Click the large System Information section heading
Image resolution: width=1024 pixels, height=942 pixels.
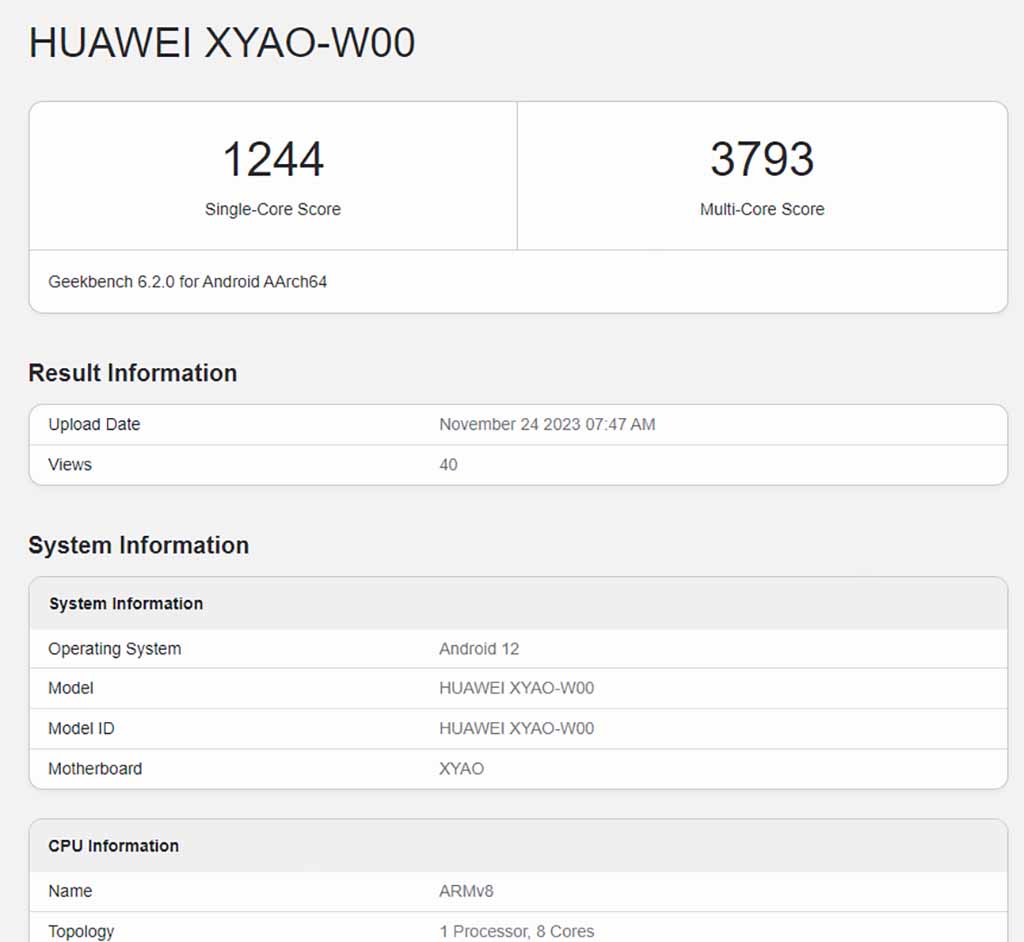coord(138,545)
